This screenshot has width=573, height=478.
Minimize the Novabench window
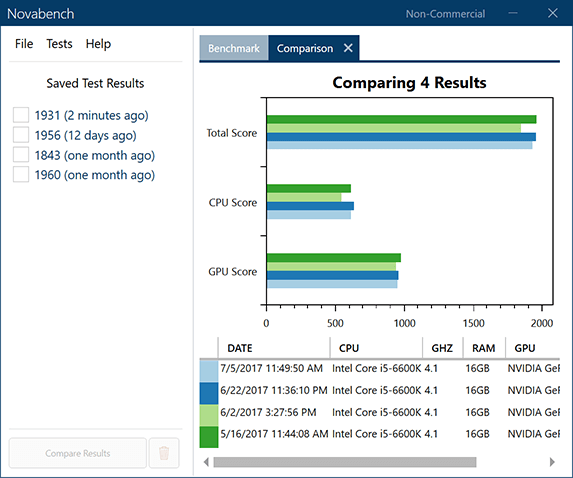click(x=513, y=13)
